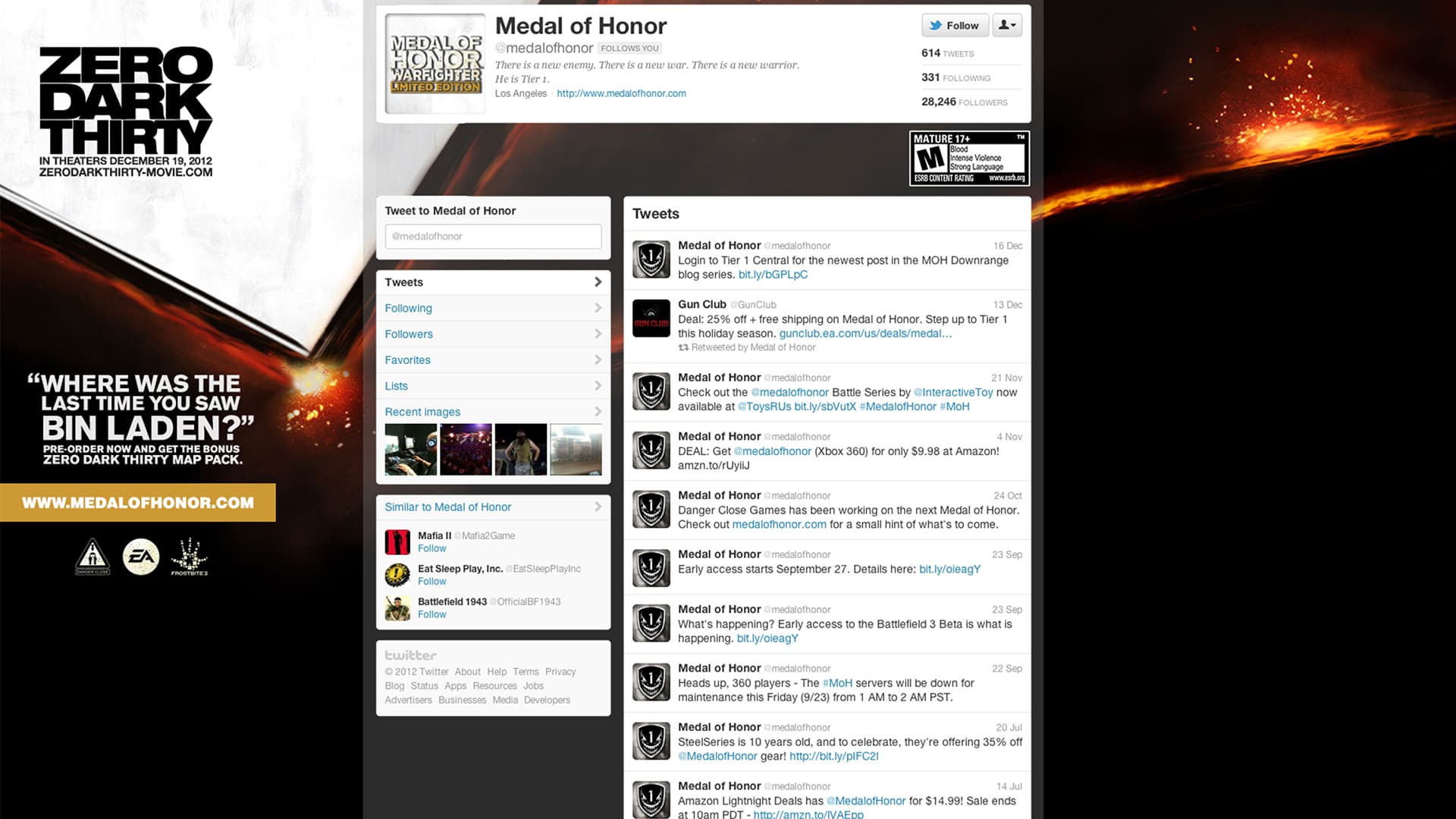Click the chevron next to Tweets
This screenshot has height=819, width=1456.
[598, 282]
